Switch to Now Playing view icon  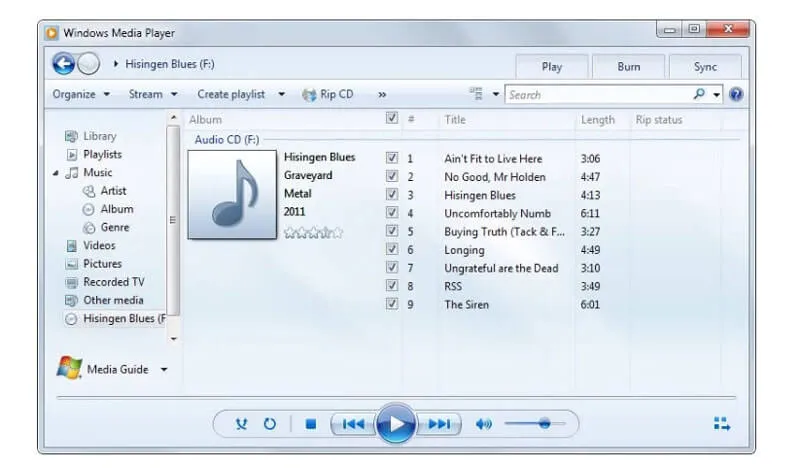tap(721, 423)
